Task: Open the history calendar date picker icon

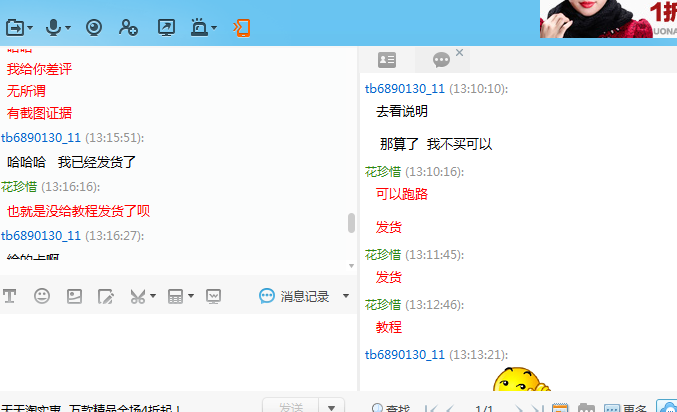Action: coord(560,407)
